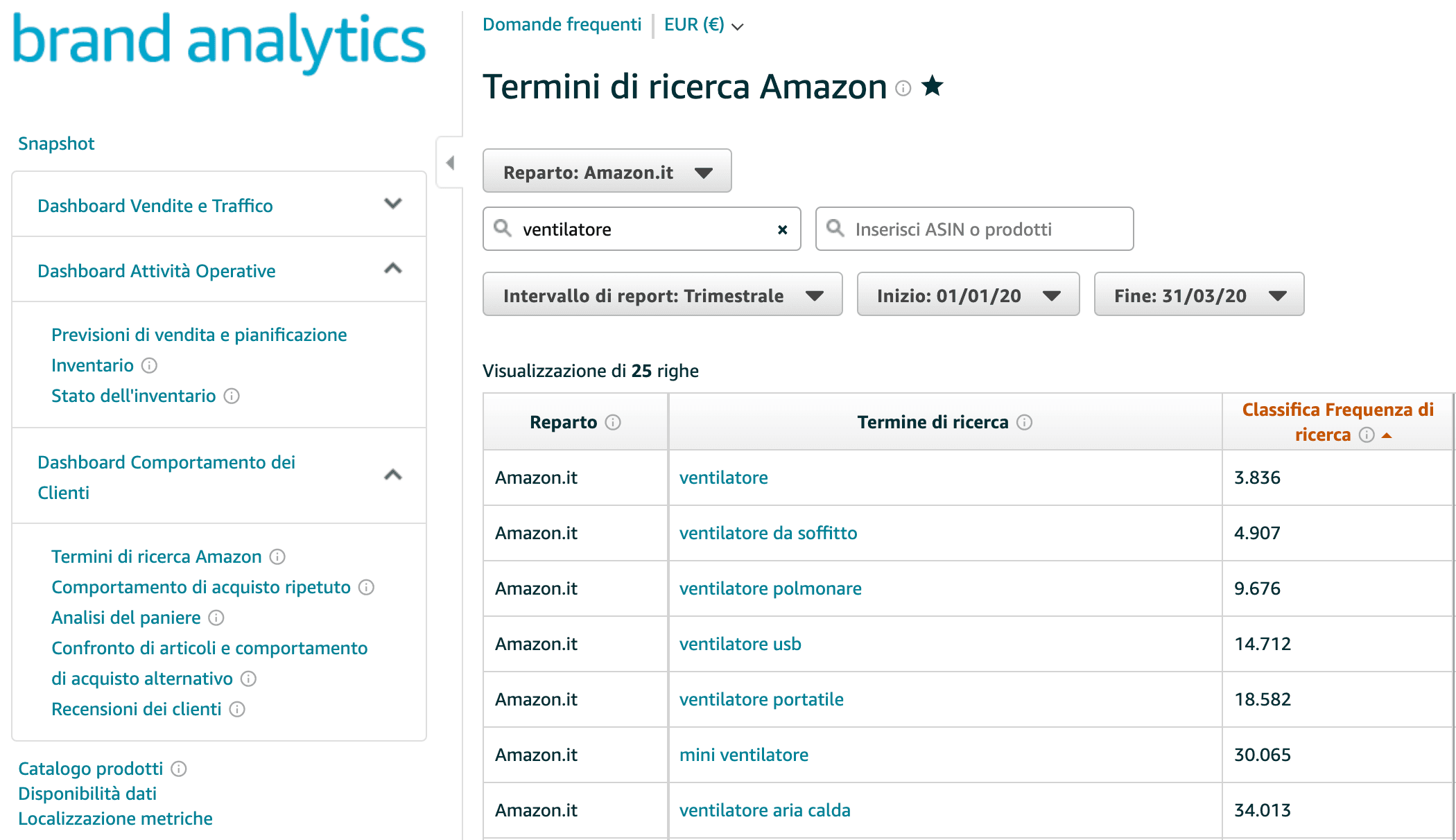Click the ventilatore polmonare search term link
The image size is (1456, 840).
[770, 588]
